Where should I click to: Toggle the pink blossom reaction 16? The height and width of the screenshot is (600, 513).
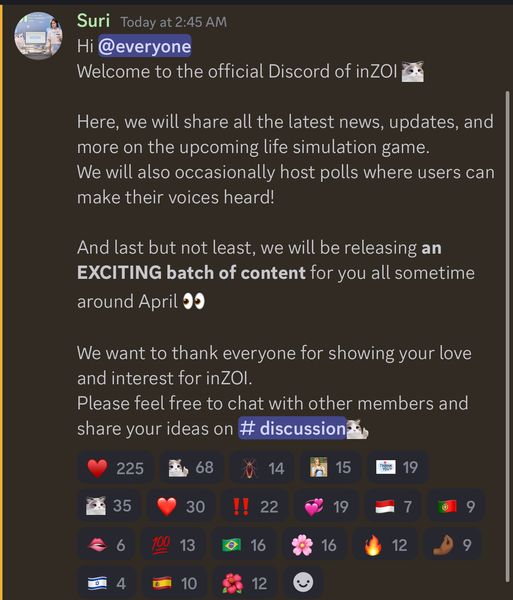tap(315, 545)
